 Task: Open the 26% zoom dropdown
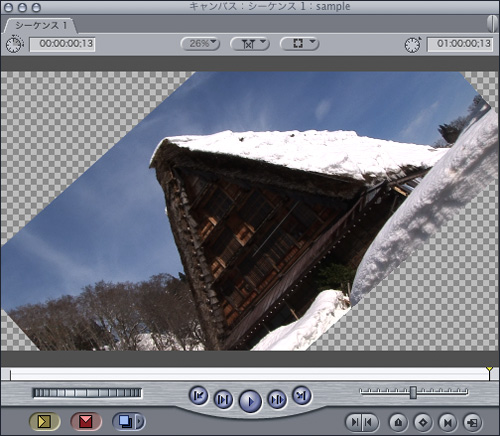pos(200,44)
